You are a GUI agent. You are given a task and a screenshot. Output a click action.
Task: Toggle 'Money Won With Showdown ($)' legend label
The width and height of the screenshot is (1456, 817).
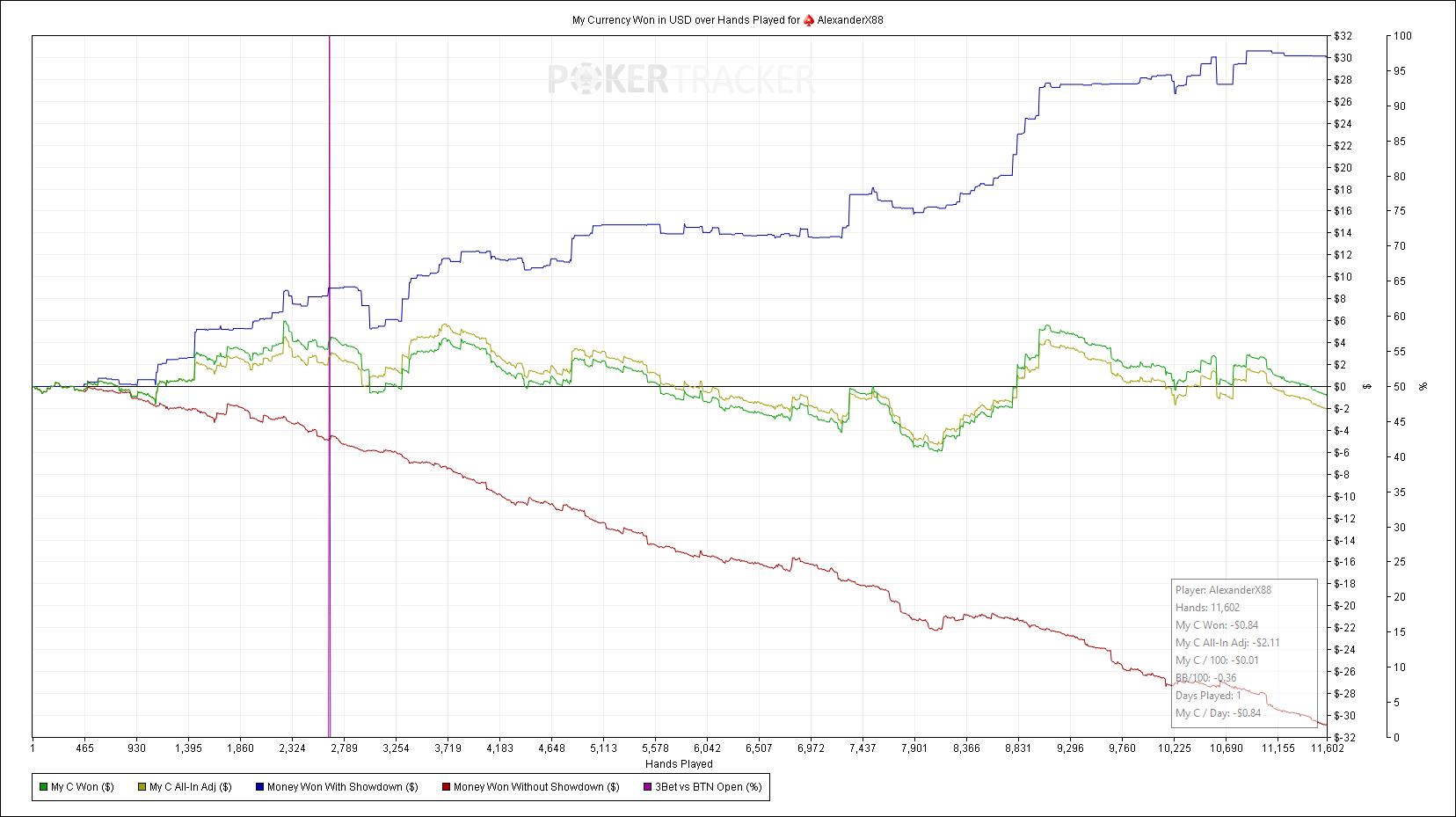(x=342, y=787)
